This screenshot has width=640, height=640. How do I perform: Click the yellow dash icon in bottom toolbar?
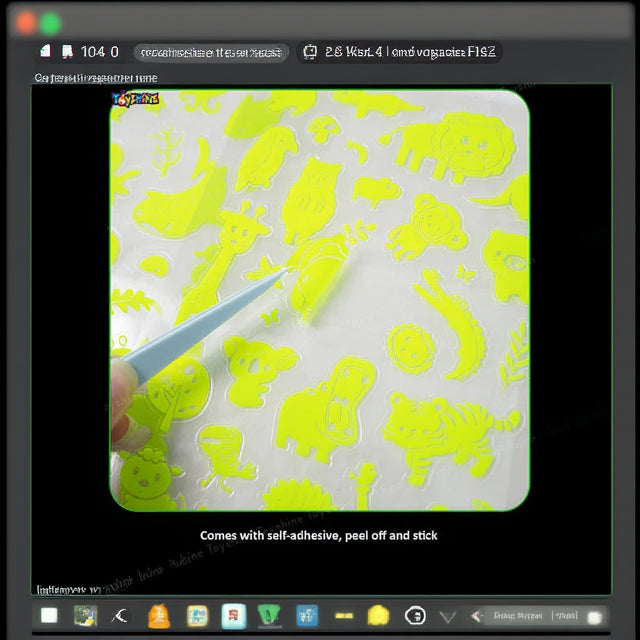pos(344,616)
